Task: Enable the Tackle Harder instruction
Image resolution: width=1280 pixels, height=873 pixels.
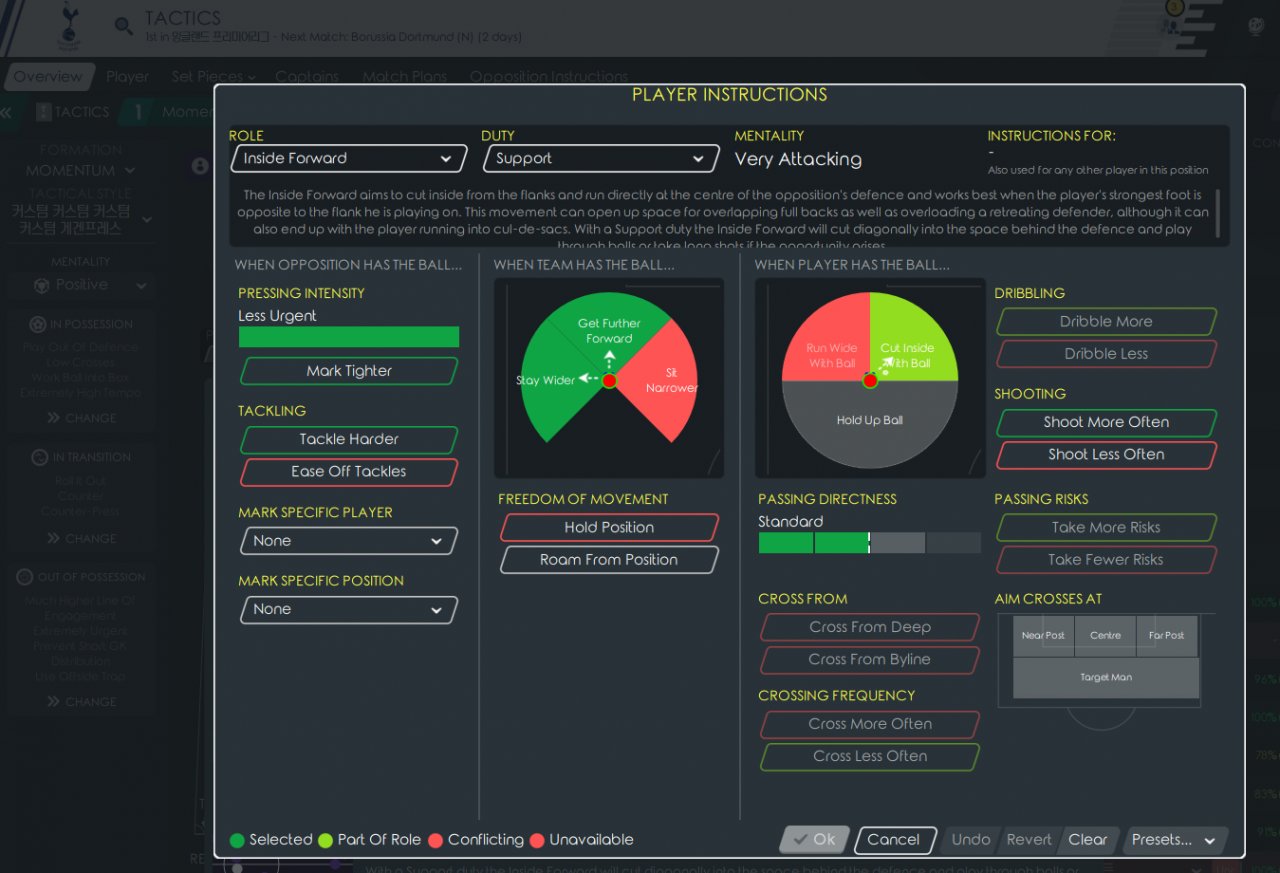Action: pyautogui.click(x=349, y=439)
